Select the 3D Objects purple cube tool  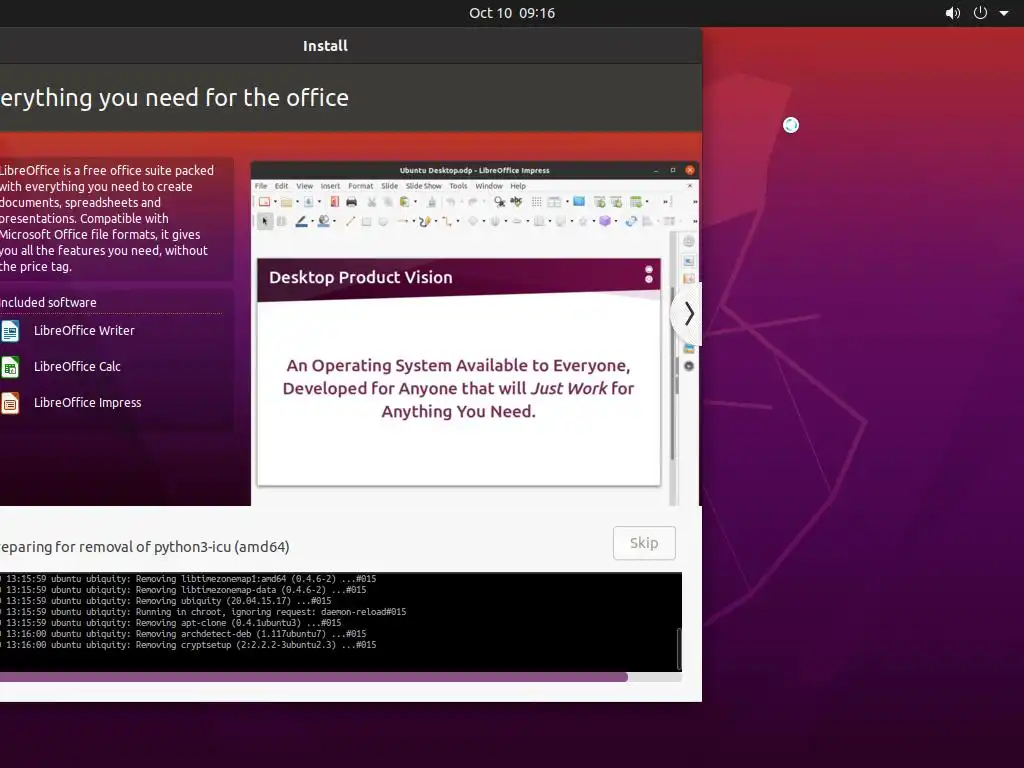click(605, 221)
